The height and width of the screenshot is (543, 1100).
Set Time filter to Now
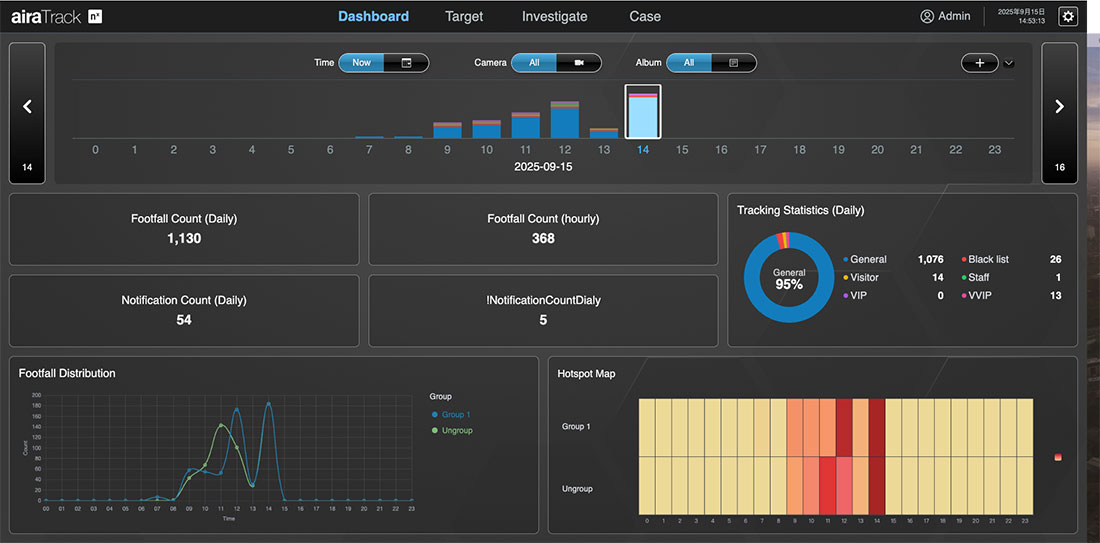(361, 63)
